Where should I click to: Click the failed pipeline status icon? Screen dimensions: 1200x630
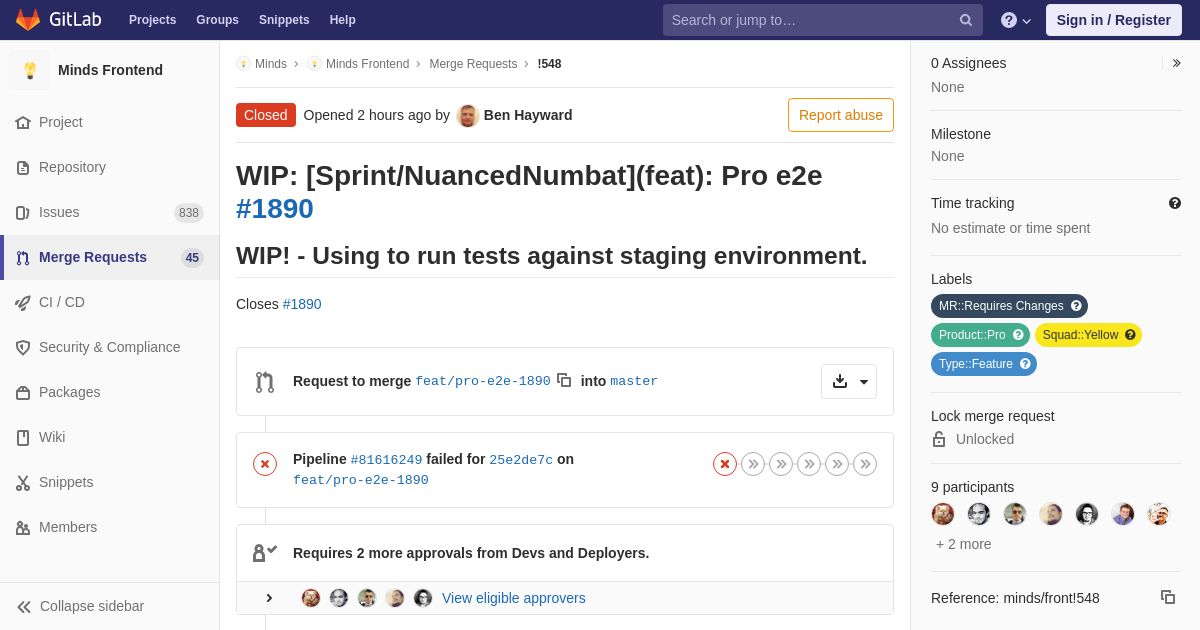pyautogui.click(x=265, y=464)
